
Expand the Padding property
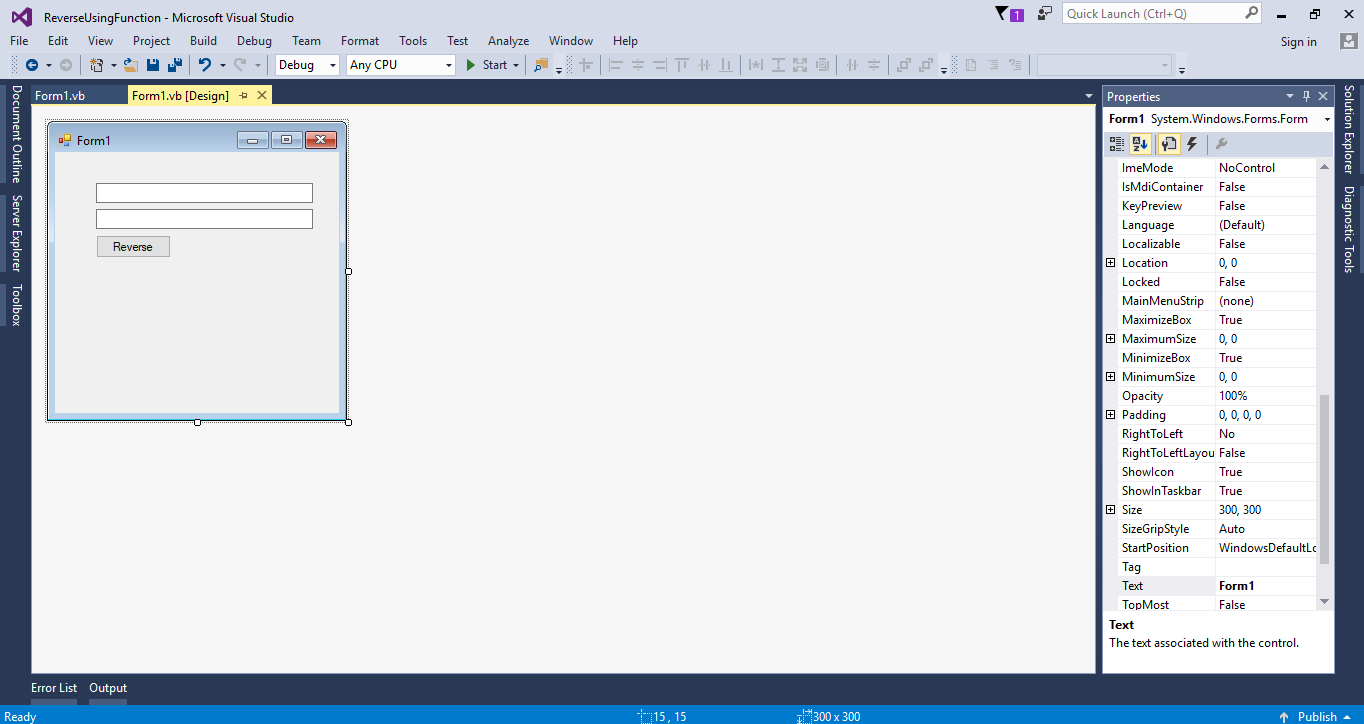1110,415
